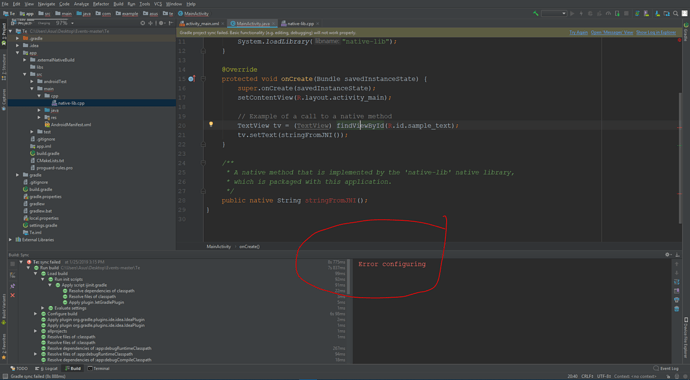
Task: Click the red X icon in Build sidebar
Action: [x=12, y=295]
